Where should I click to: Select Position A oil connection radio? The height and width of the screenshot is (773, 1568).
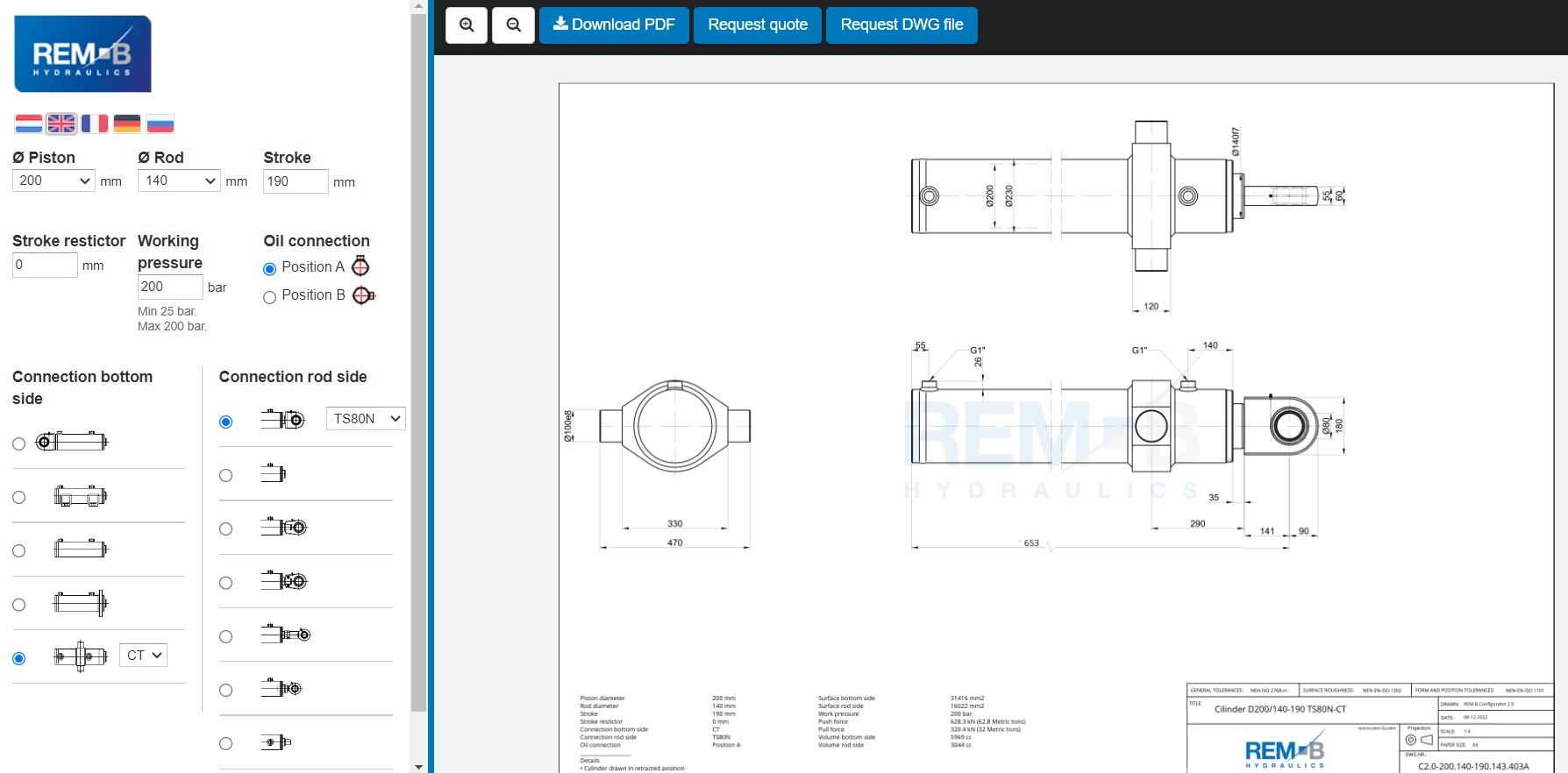[269, 269]
